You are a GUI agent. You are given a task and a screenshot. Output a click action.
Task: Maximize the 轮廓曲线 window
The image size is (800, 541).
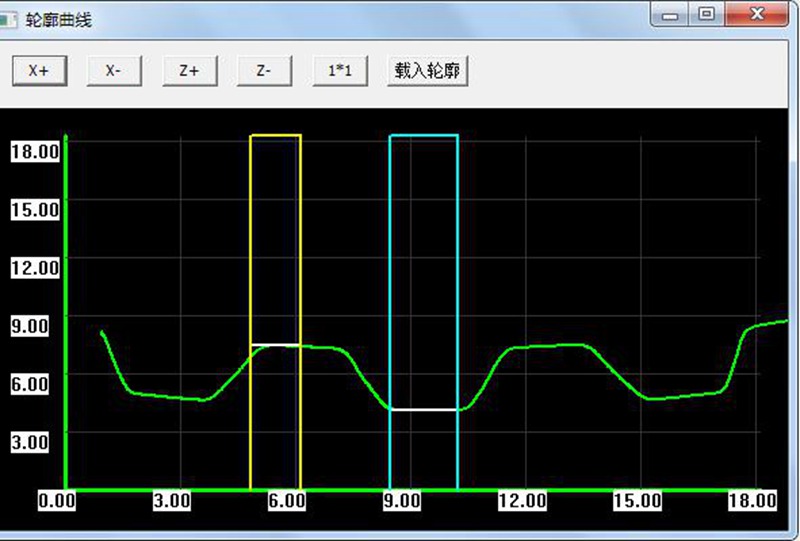tap(706, 15)
